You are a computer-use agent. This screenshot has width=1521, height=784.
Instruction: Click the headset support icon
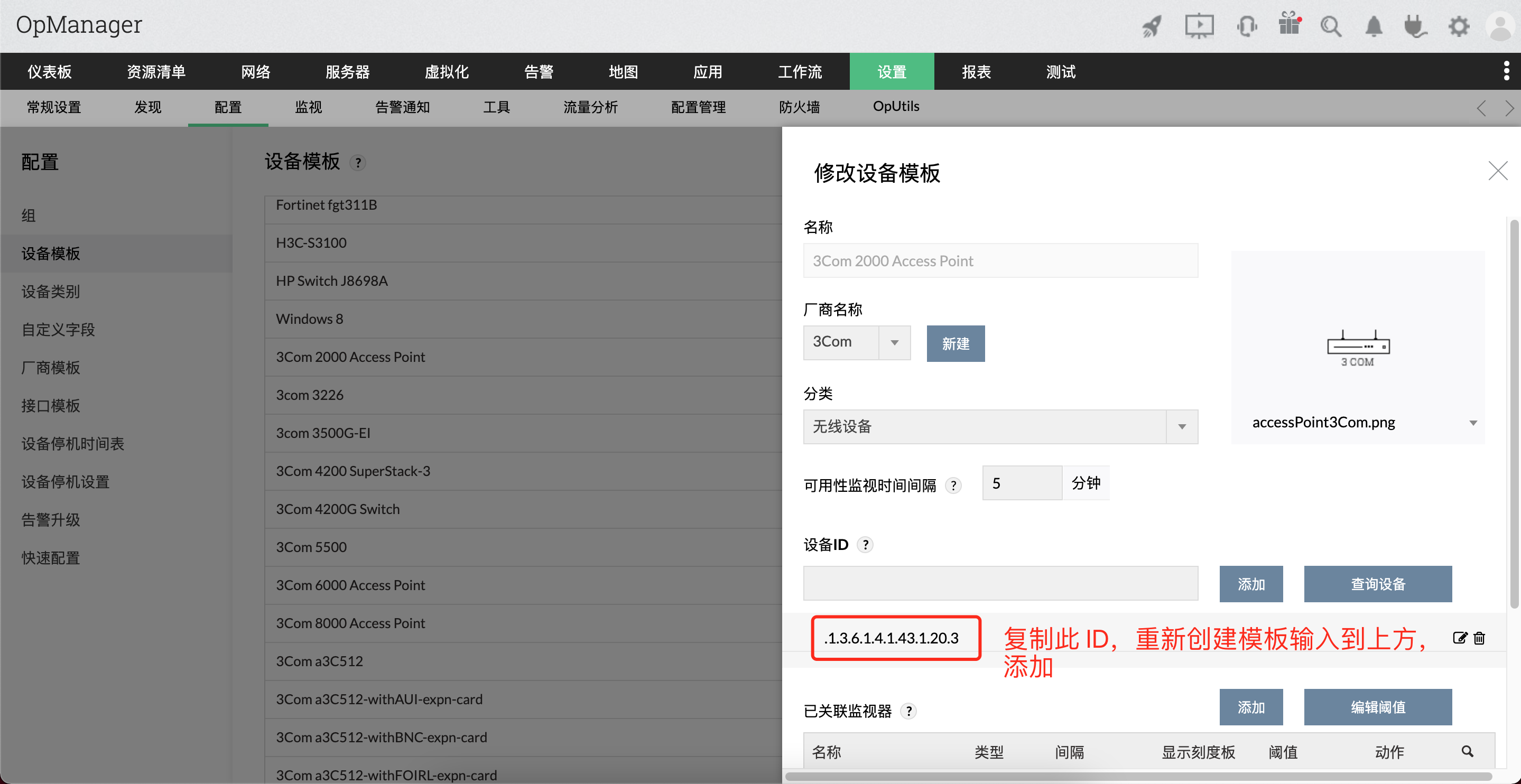point(1247,26)
